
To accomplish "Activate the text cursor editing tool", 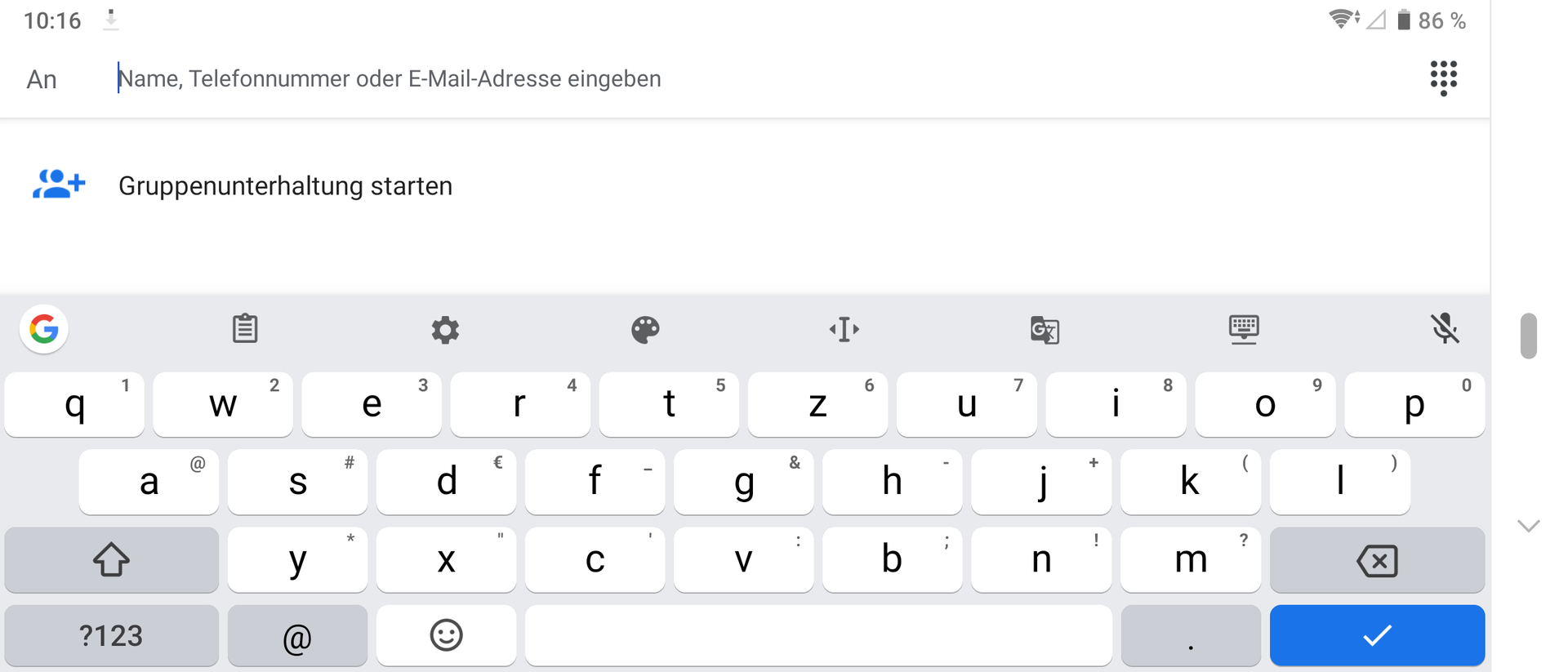I will tap(844, 330).
